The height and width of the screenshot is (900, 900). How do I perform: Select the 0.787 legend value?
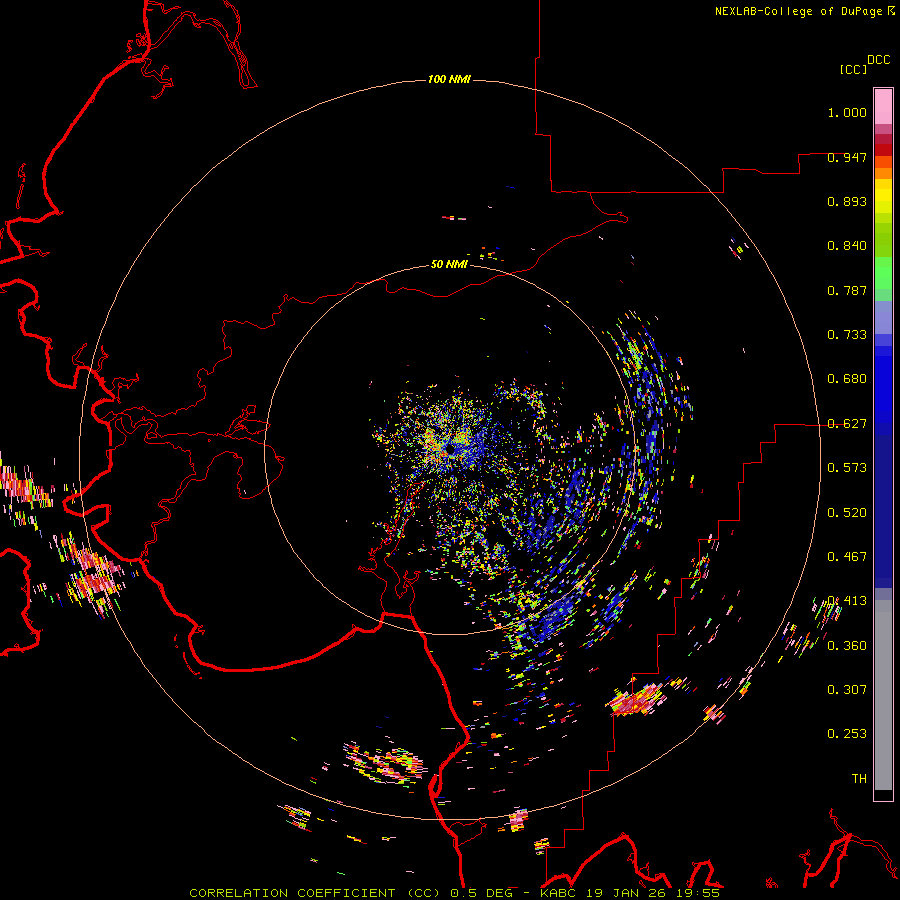coord(847,290)
